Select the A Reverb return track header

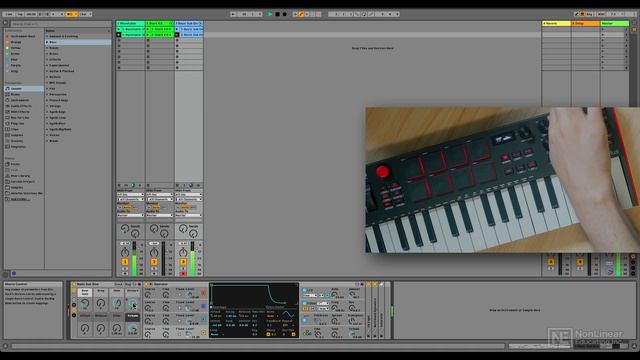(556, 24)
